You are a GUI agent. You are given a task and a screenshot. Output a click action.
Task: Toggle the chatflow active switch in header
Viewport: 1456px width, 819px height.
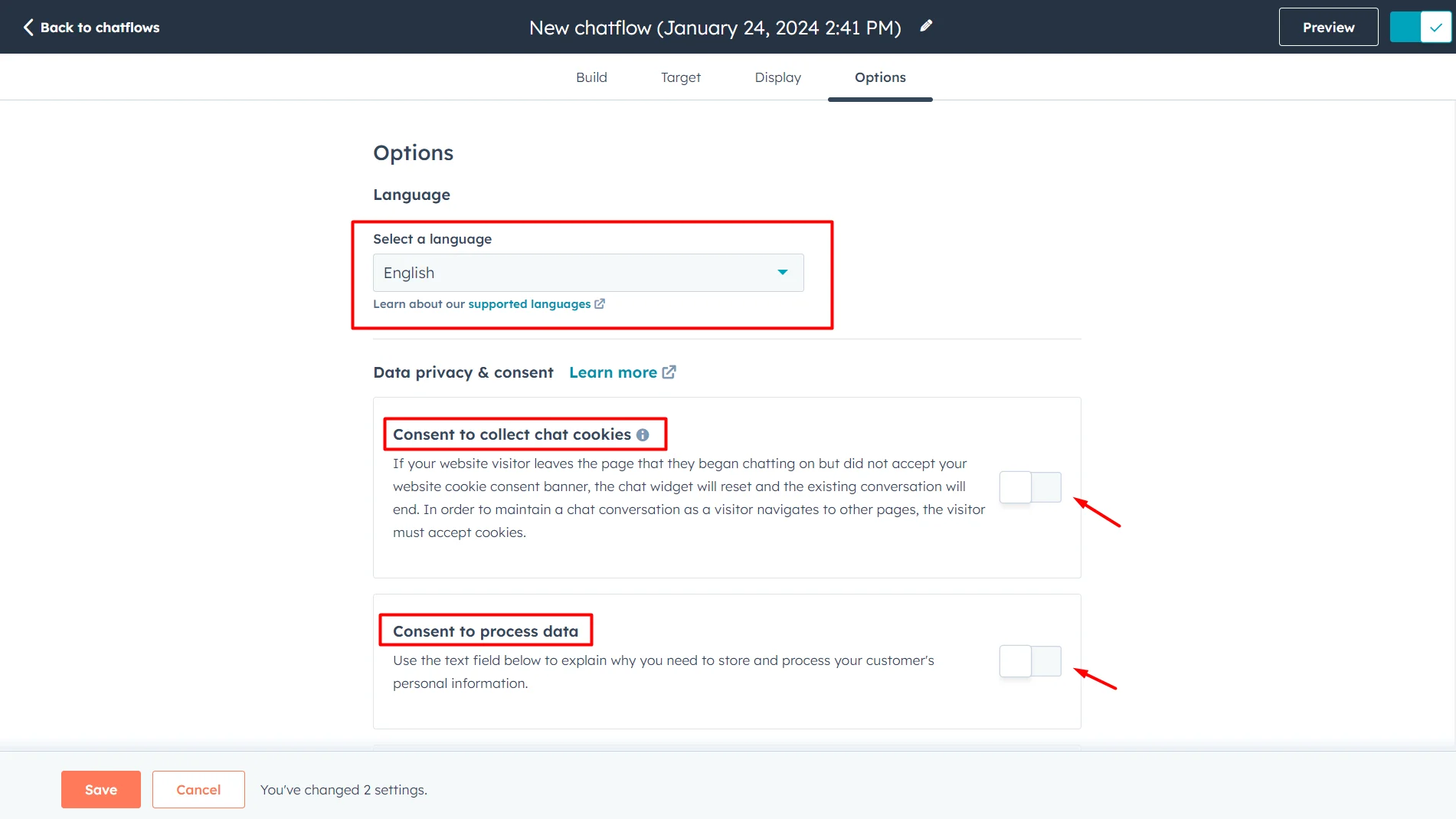click(x=1420, y=28)
